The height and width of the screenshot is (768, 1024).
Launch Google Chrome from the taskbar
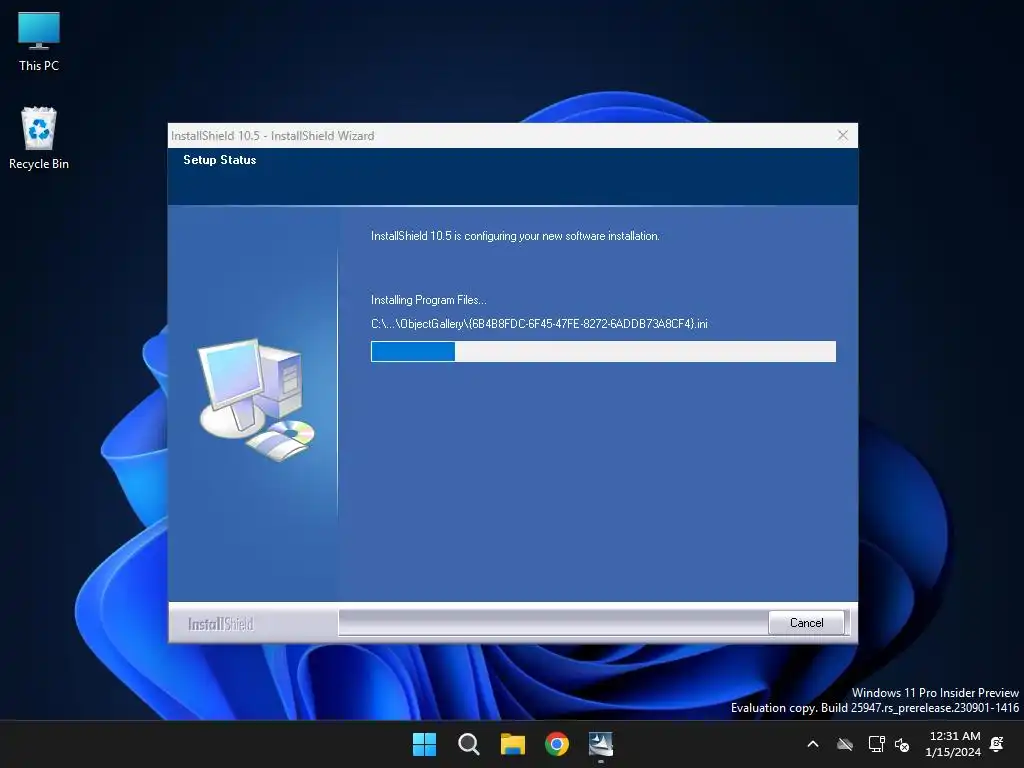point(557,744)
